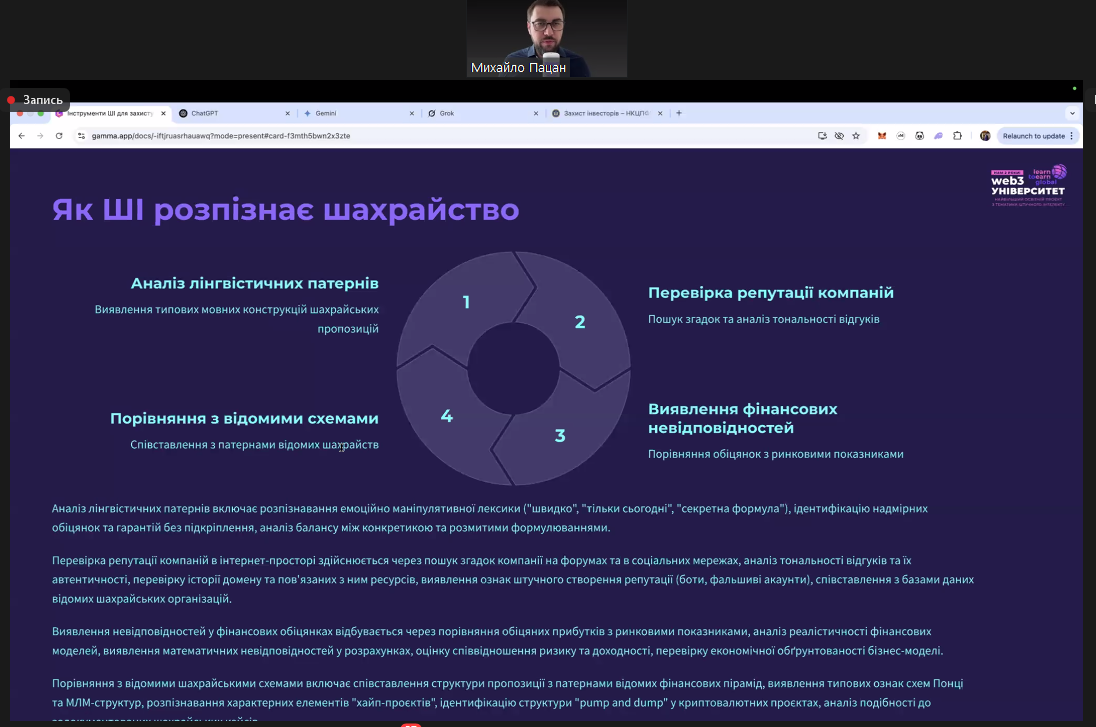Expand the tab search dropdown arrow

coord(1072,113)
